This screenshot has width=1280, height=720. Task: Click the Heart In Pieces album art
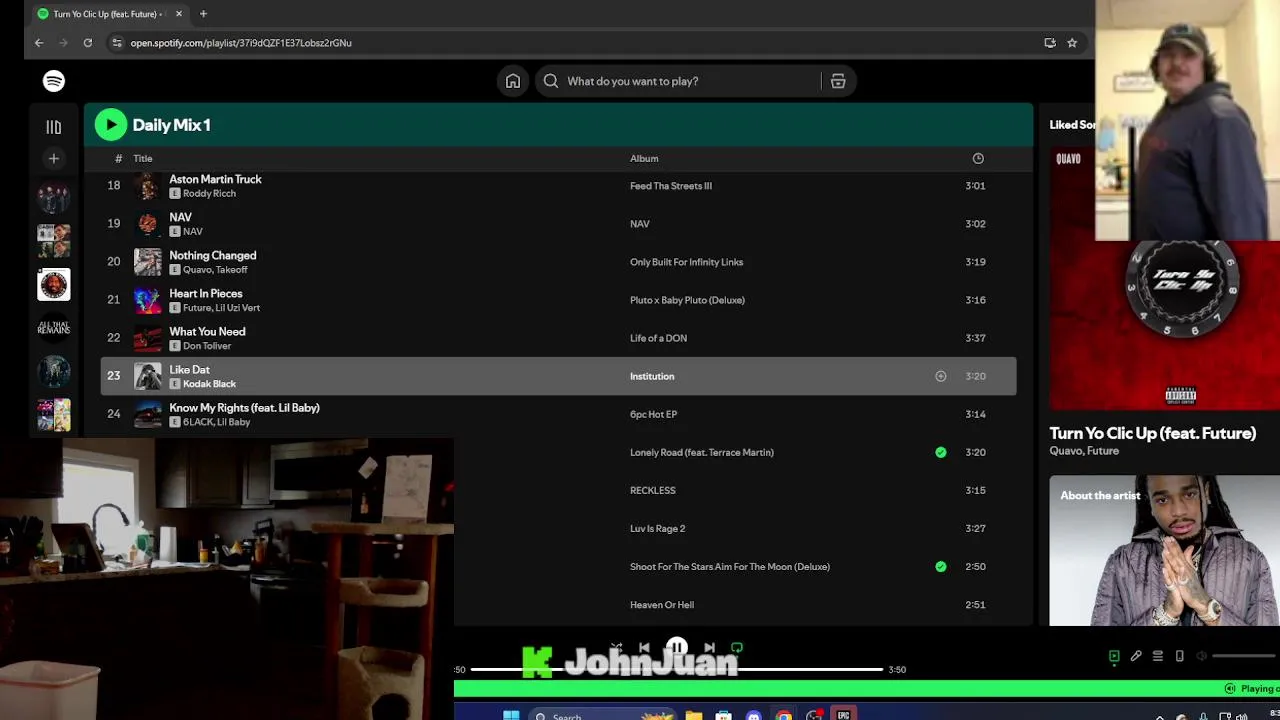[148, 300]
